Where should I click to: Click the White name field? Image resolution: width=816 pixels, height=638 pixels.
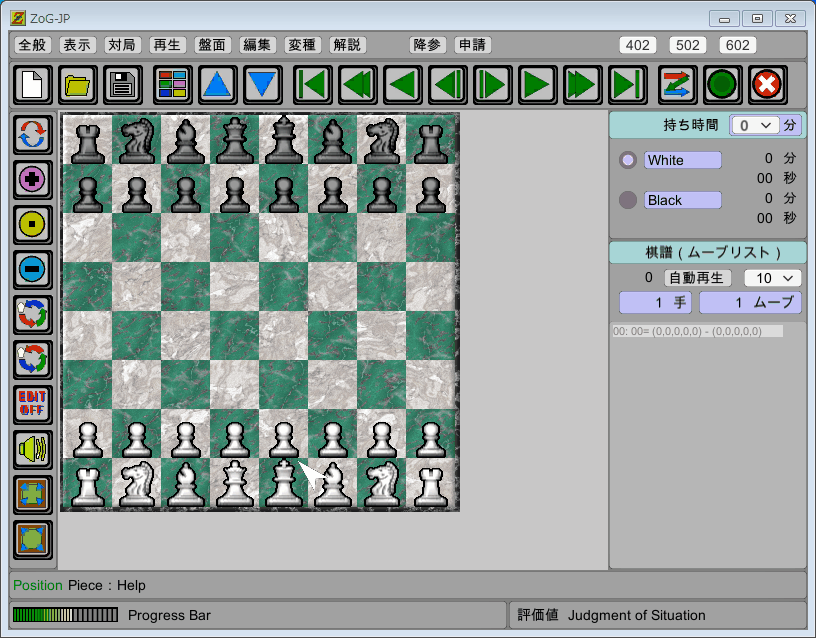point(683,160)
